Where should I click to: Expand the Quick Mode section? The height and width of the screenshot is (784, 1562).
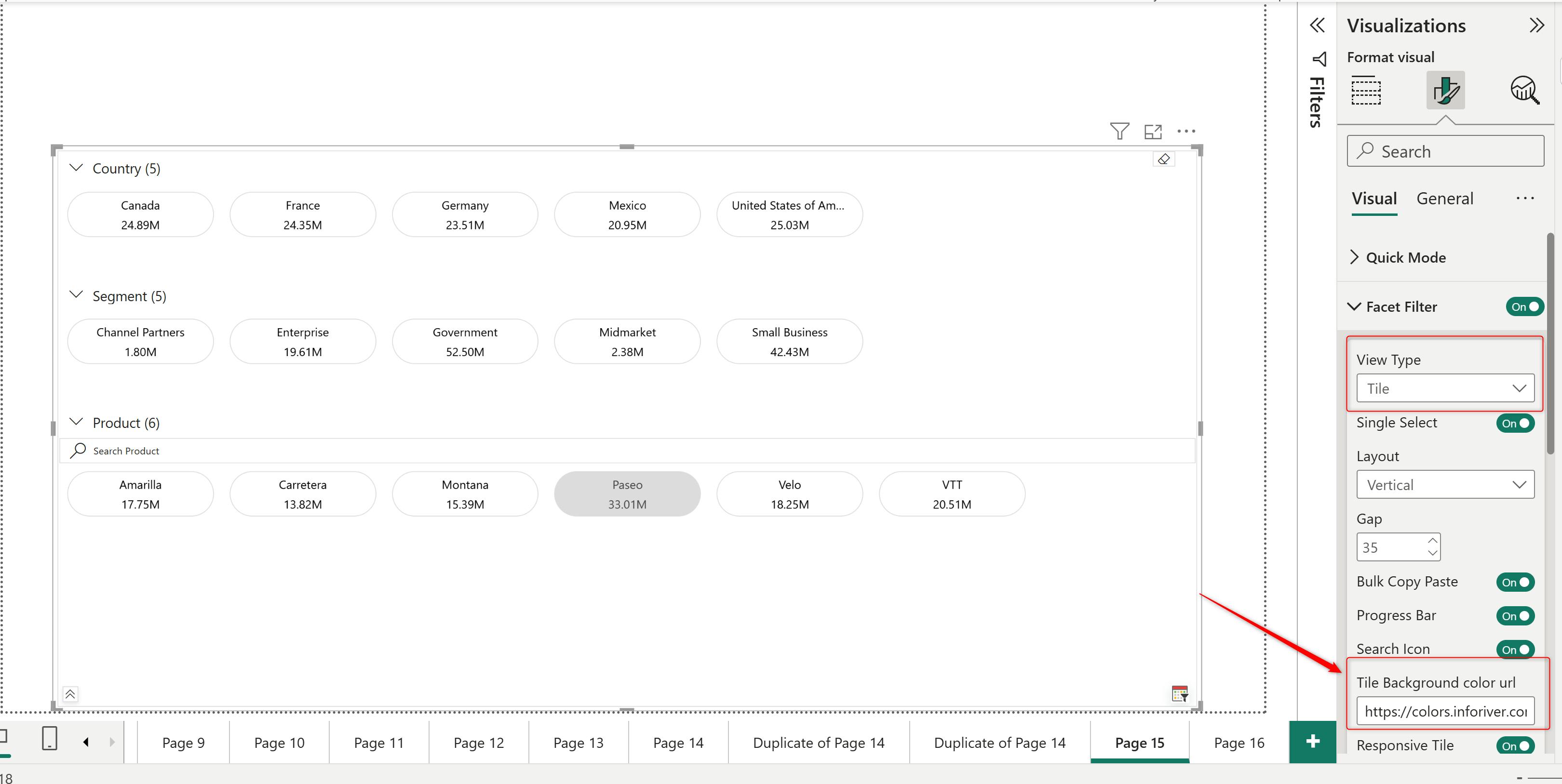(1354, 257)
